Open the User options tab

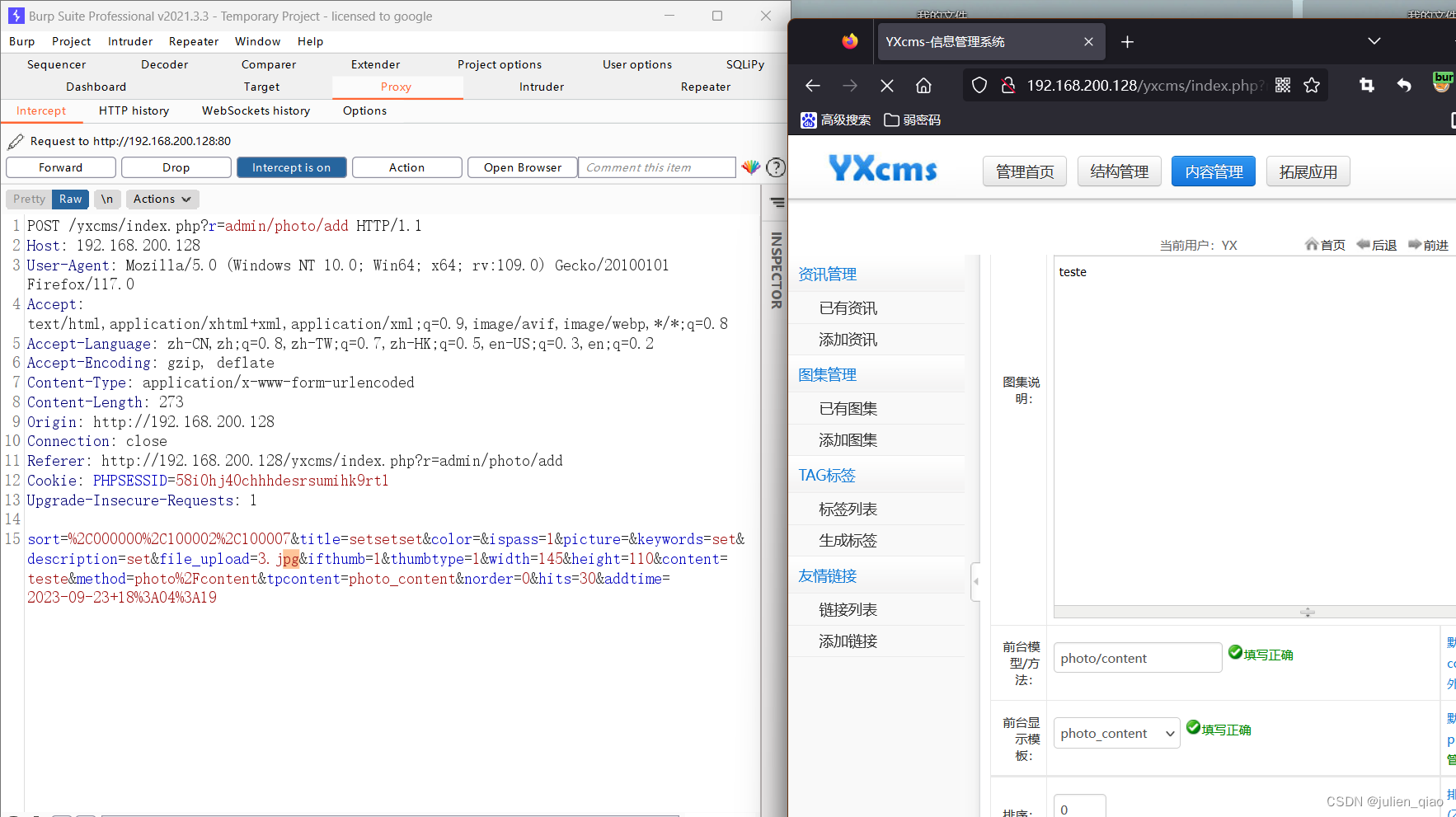637,64
